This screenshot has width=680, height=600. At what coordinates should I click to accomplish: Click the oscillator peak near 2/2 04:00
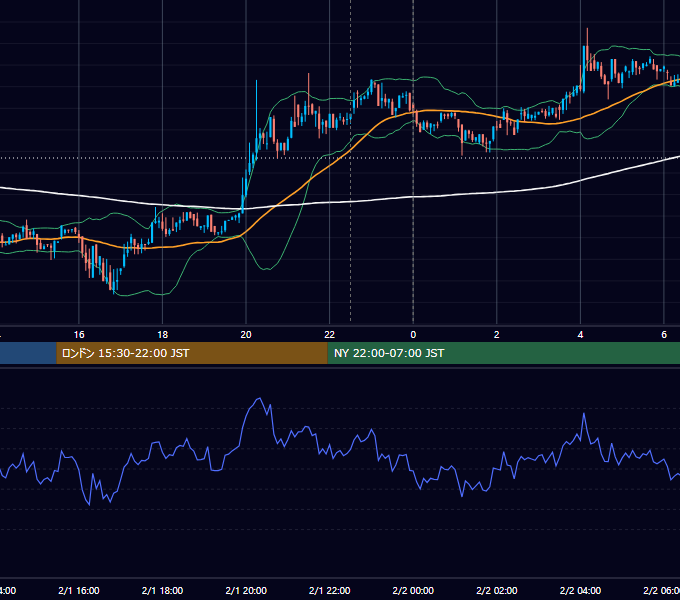[584, 414]
